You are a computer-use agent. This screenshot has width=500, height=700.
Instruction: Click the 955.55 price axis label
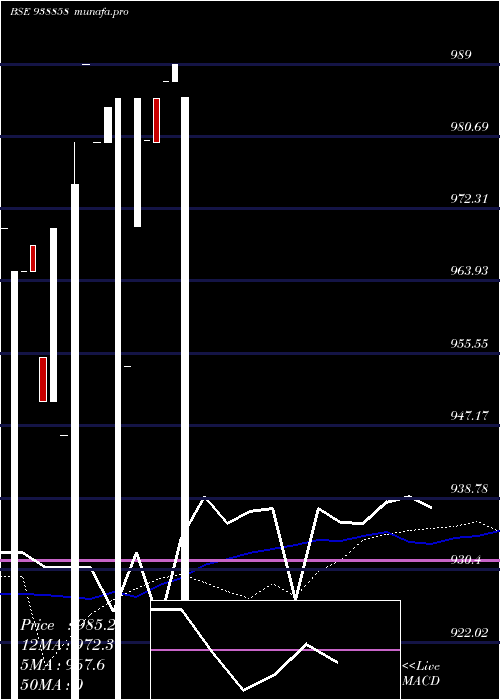click(x=469, y=344)
